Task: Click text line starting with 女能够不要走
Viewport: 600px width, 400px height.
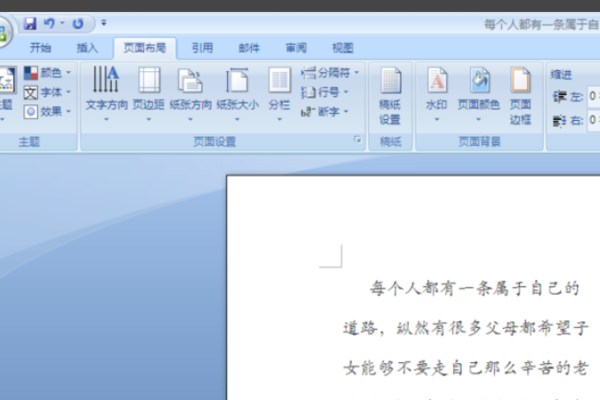Action: tap(465, 368)
